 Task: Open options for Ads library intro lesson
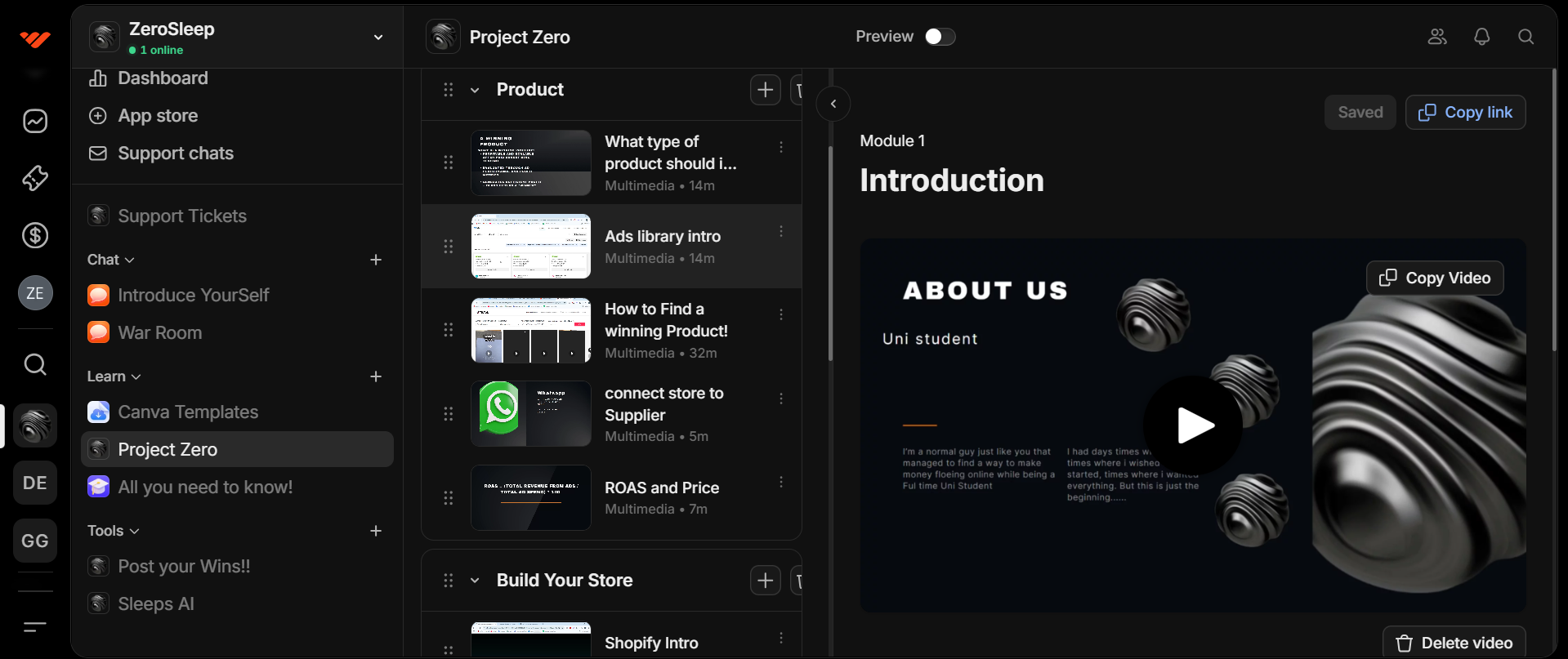tap(781, 232)
